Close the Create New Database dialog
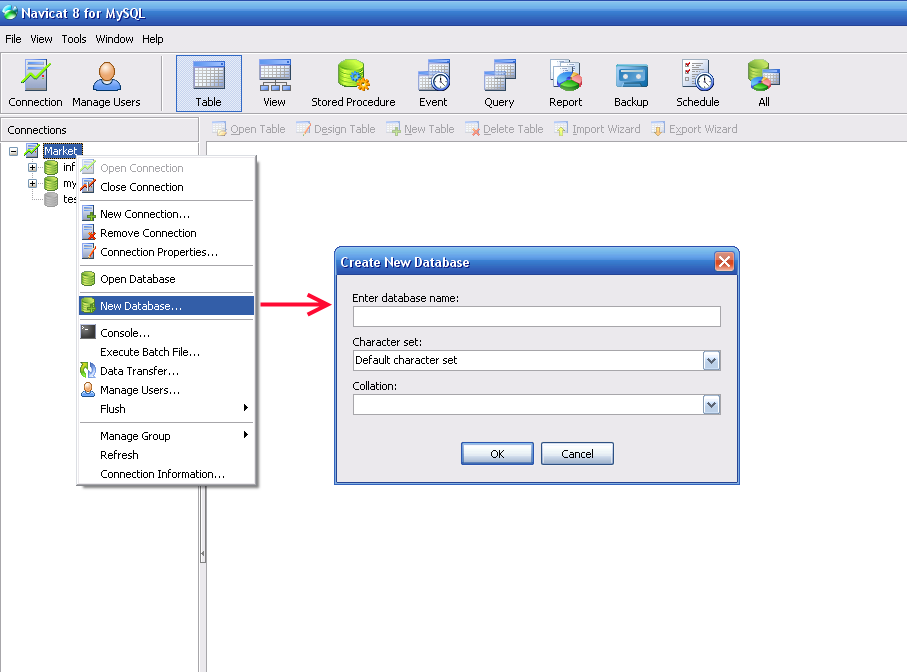Screen dimensions: 907x672 point(724,262)
